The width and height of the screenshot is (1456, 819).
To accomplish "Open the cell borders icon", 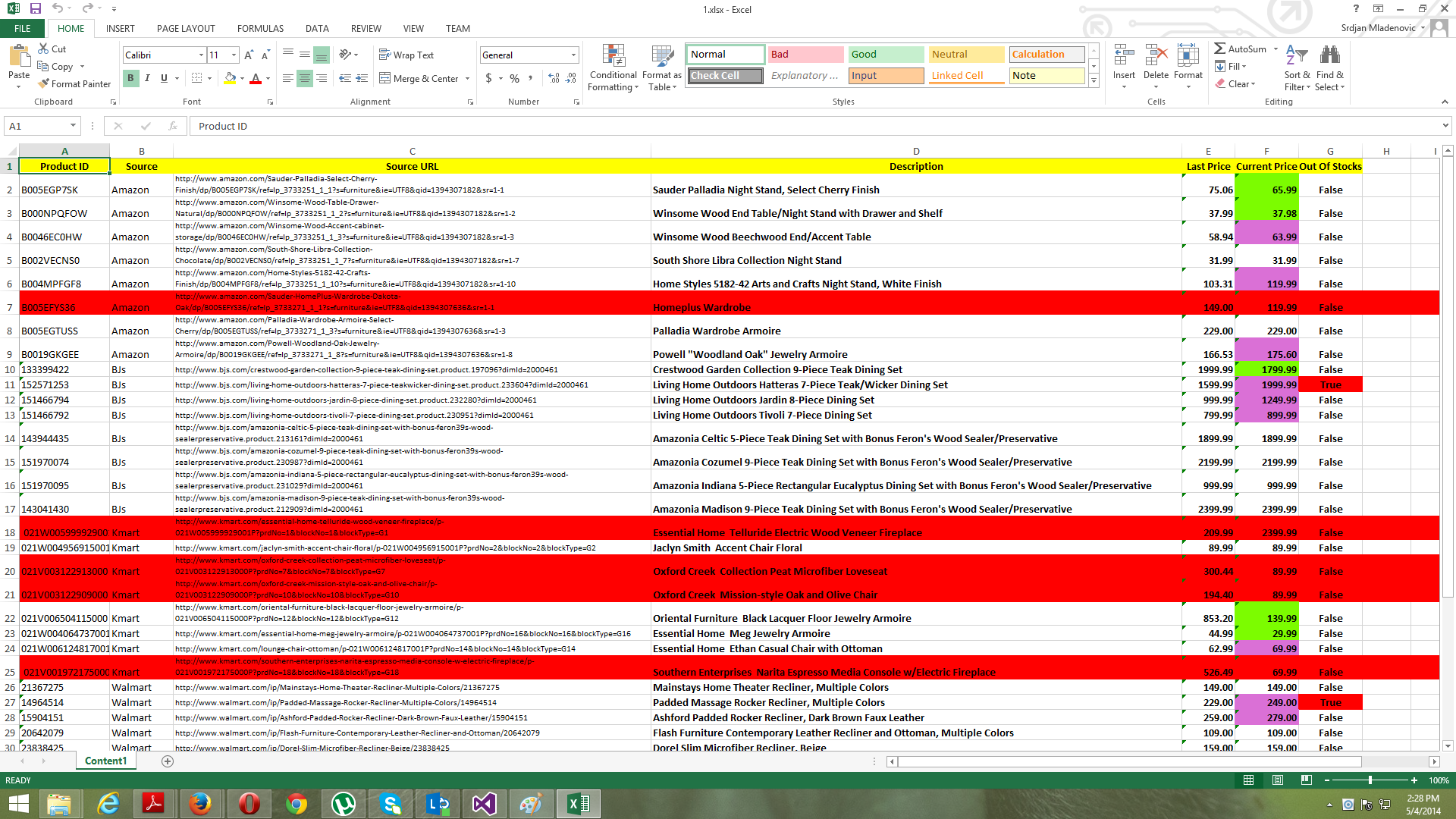I will (x=196, y=78).
